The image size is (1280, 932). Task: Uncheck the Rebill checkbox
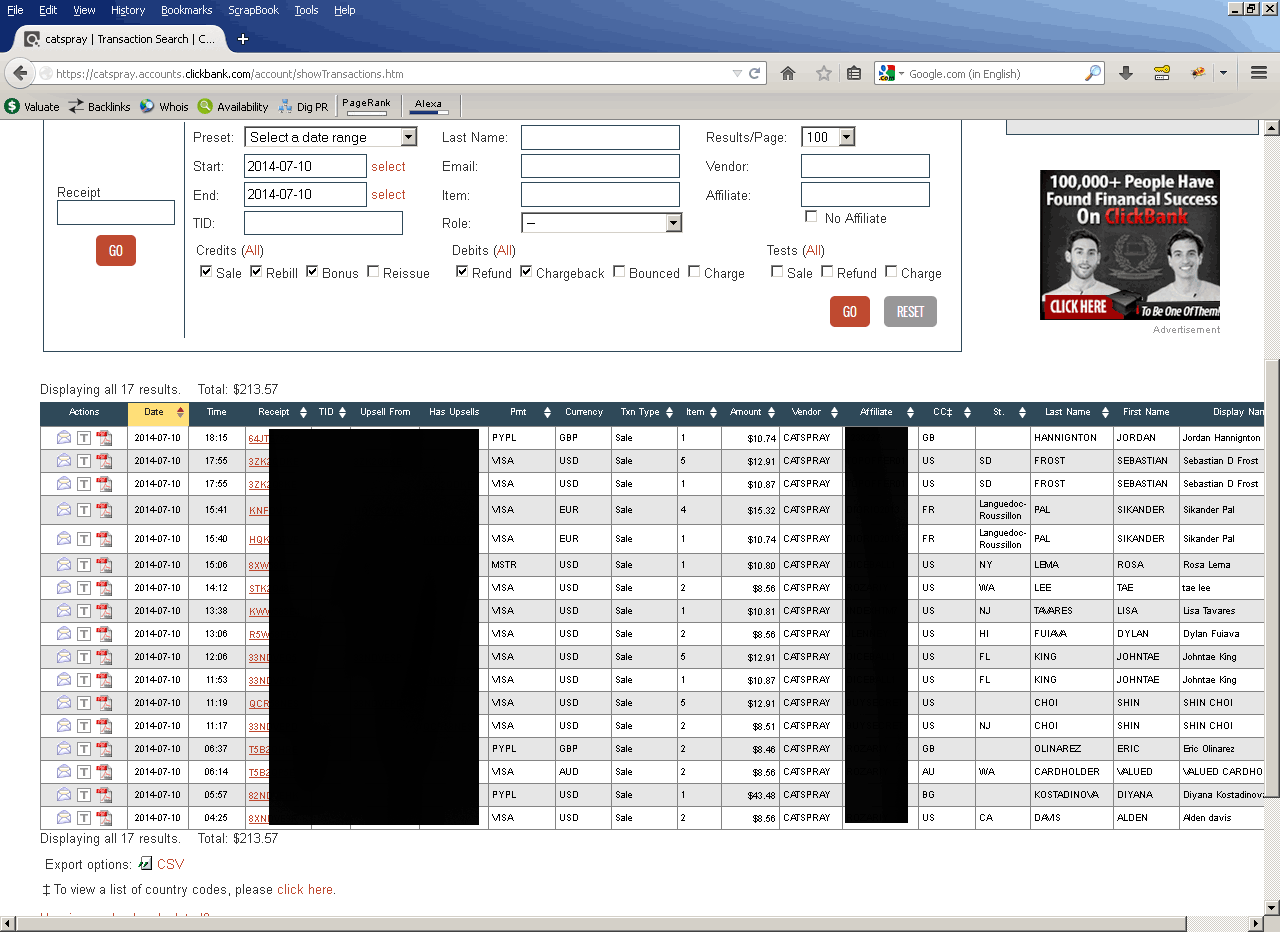click(256, 271)
